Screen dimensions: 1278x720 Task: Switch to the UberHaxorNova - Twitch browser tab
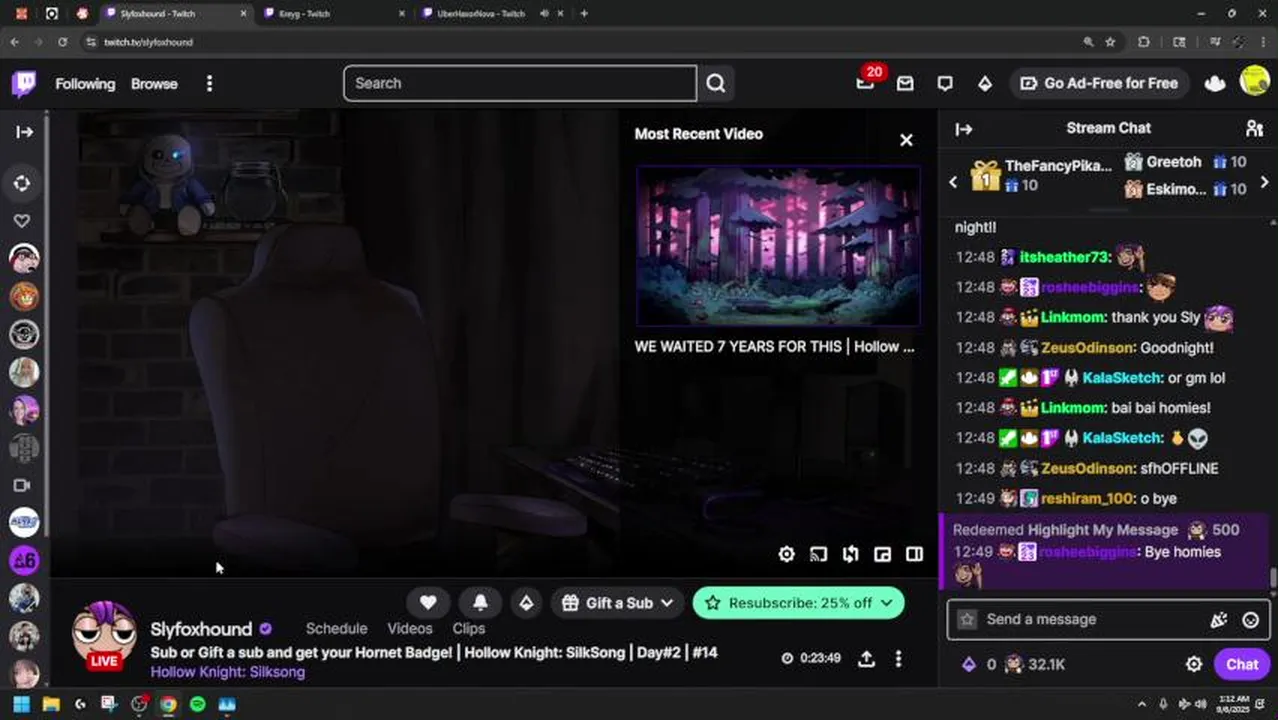(490, 14)
